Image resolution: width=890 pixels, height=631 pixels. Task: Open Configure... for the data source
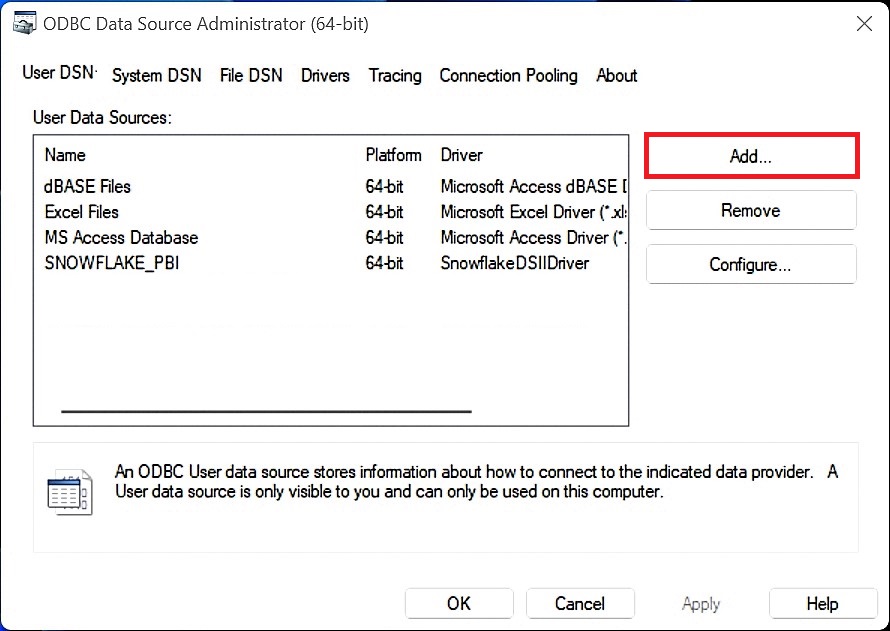tap(751, 264)
